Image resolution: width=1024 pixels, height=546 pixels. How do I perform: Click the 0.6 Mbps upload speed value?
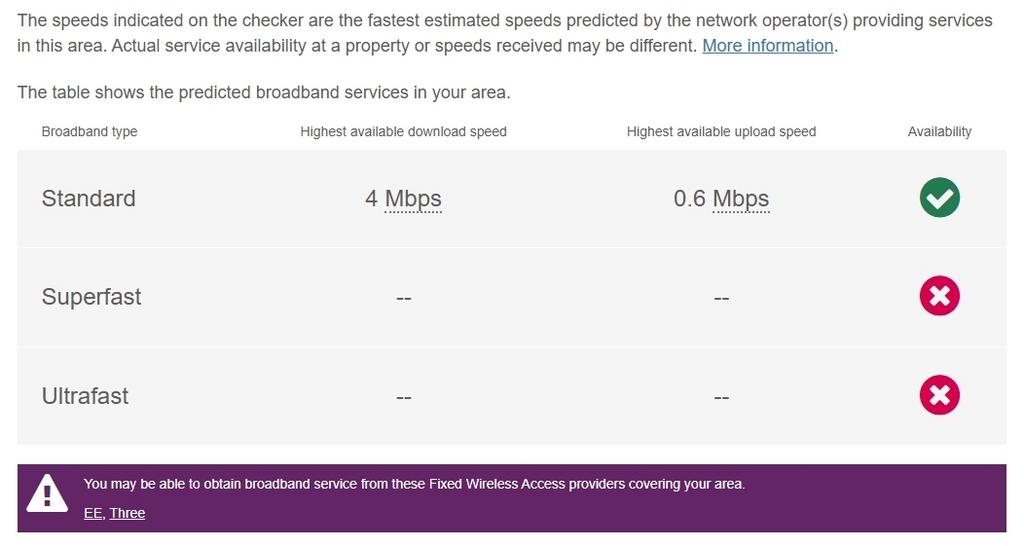(722, 199)
